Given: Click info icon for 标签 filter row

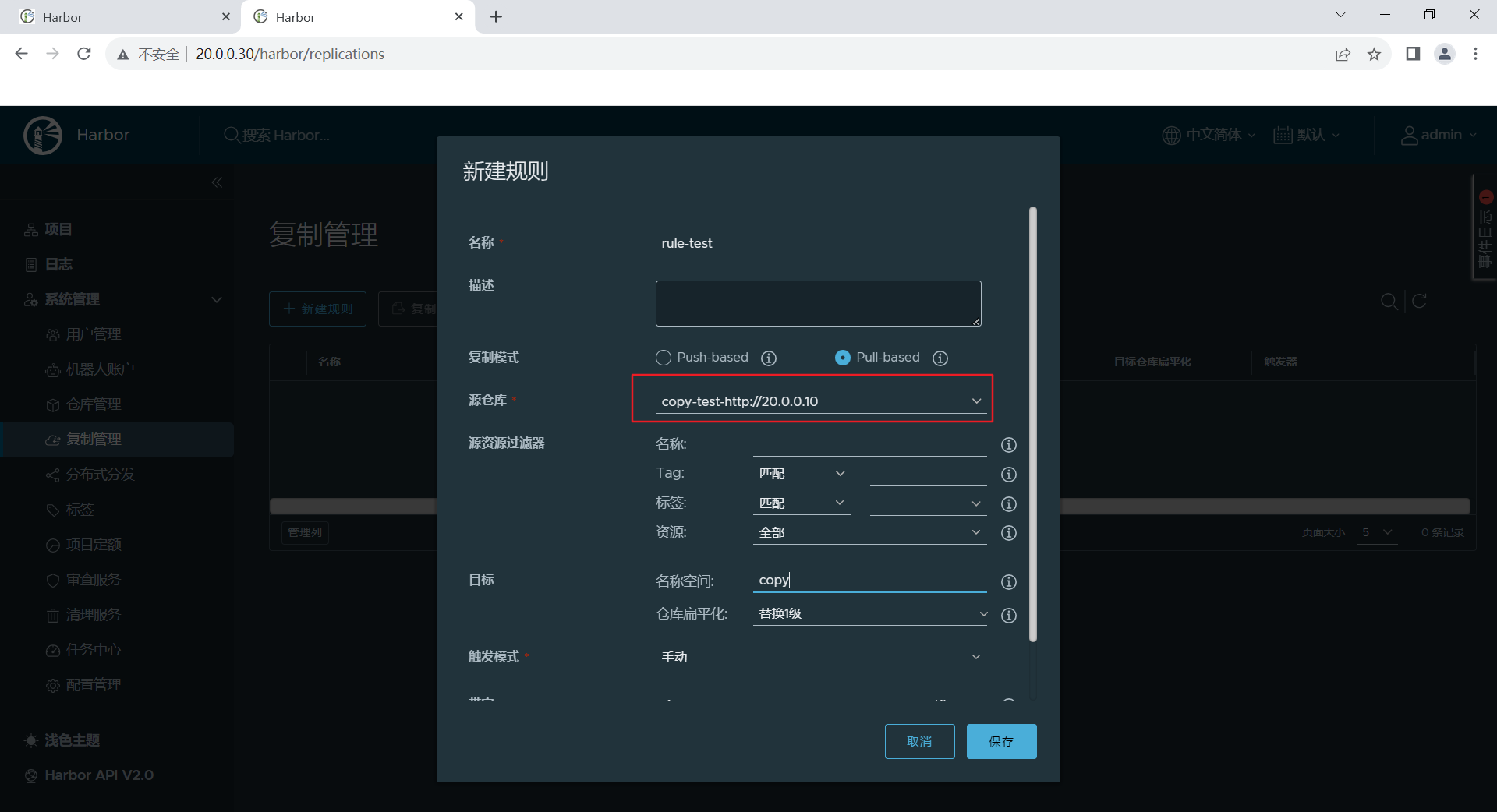Looking at the screenshot, I should (x=1009, y=504).
